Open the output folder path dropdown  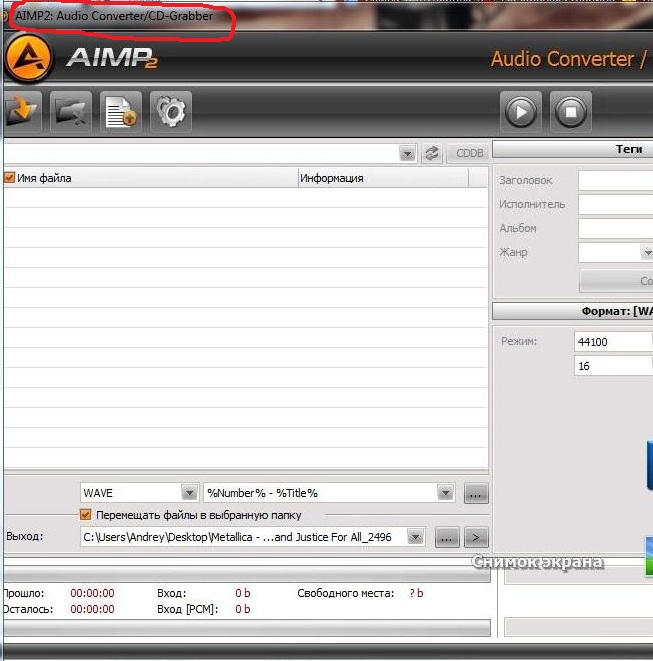[414, 537]
